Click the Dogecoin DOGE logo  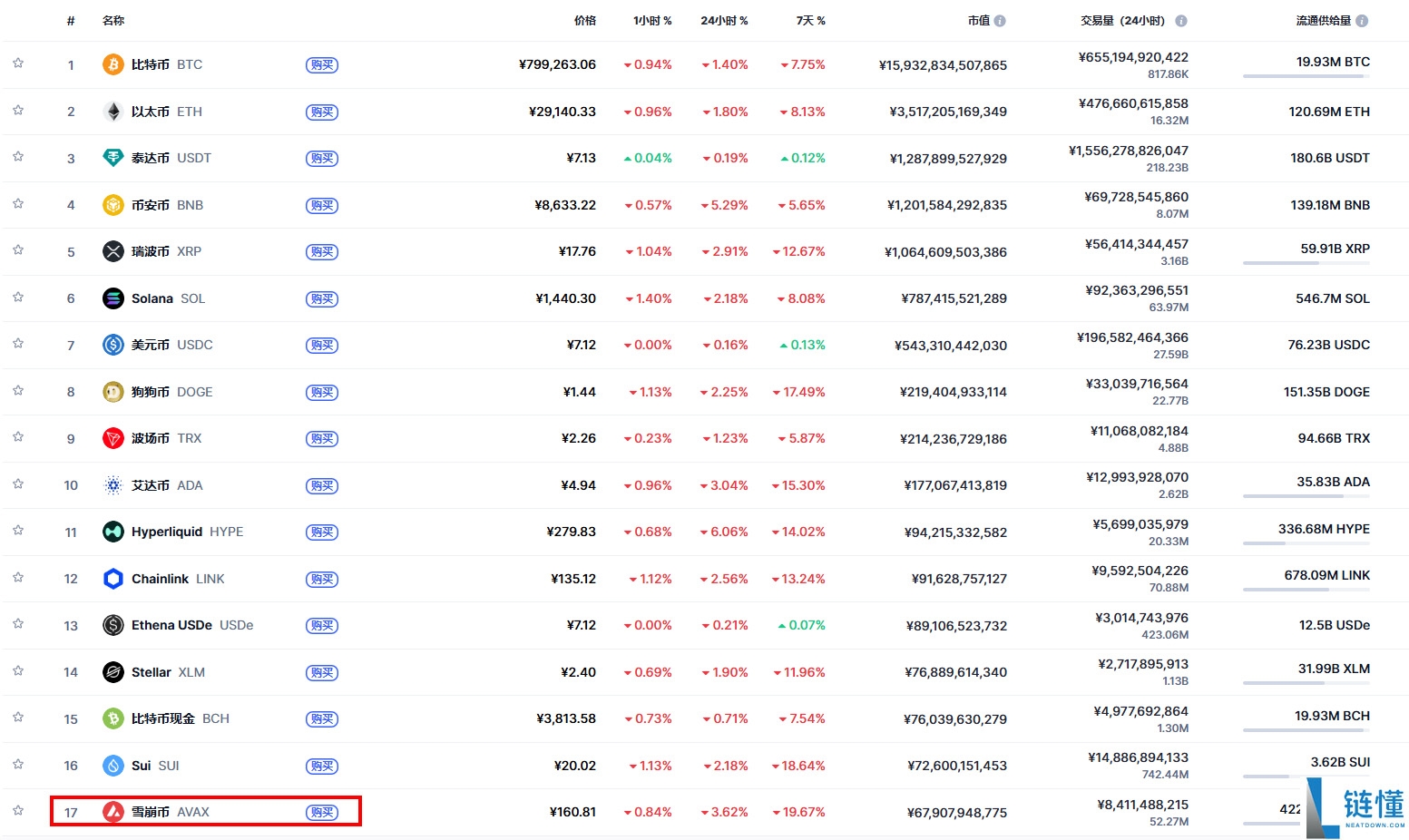113,392
